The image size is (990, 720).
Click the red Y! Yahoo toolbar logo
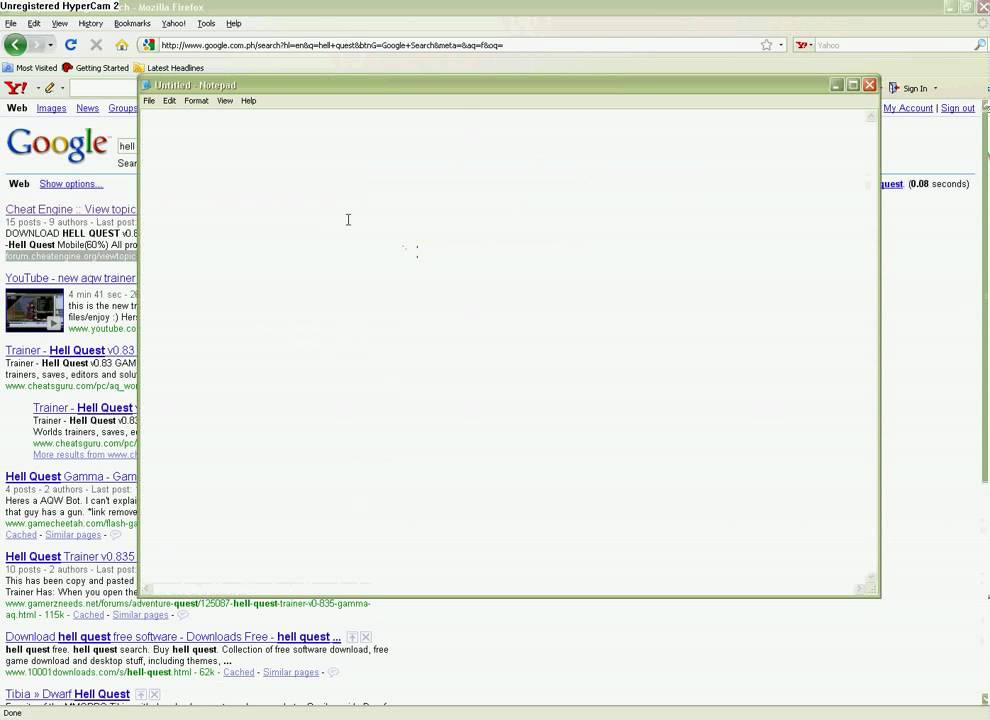(x=16, y=88)
